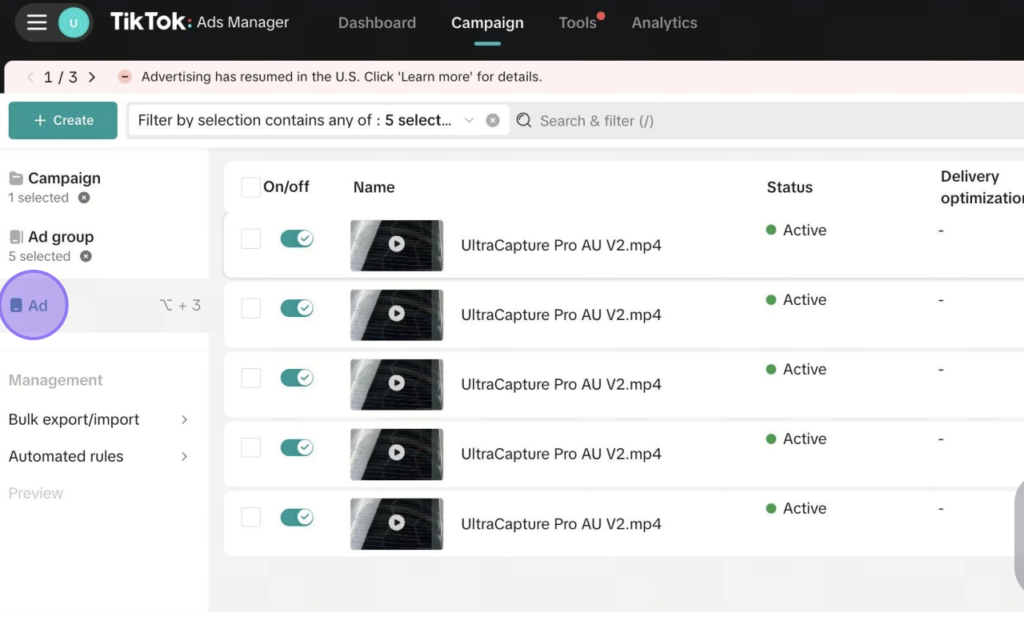Screen dimensions: 1024x621
Task: Click the Status column header
Action: point(790,187)
